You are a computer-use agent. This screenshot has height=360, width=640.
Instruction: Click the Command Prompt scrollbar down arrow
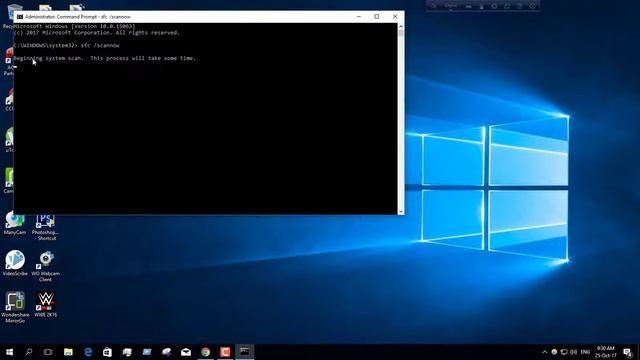click(401, 211)
